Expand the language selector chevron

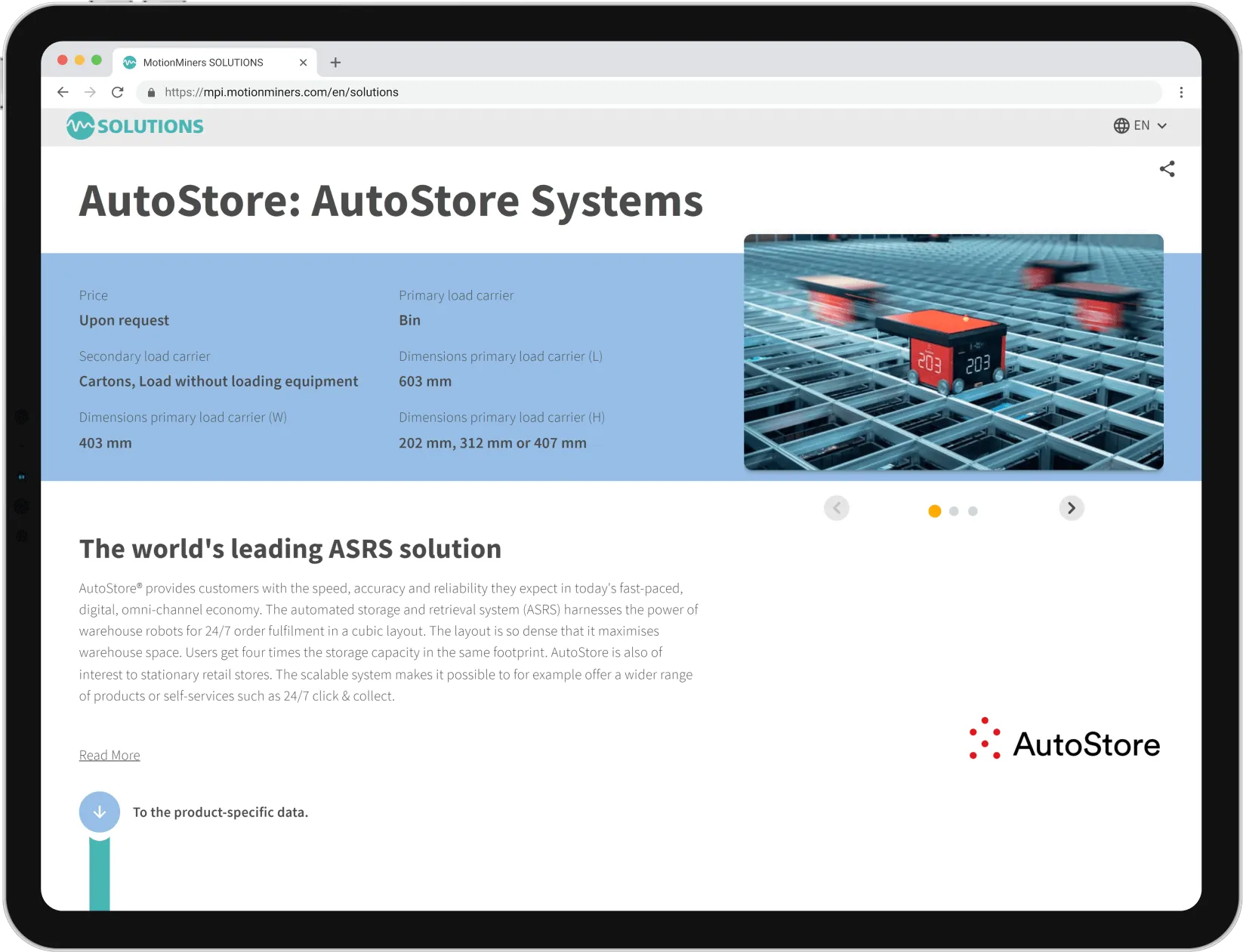point(1161,126)
